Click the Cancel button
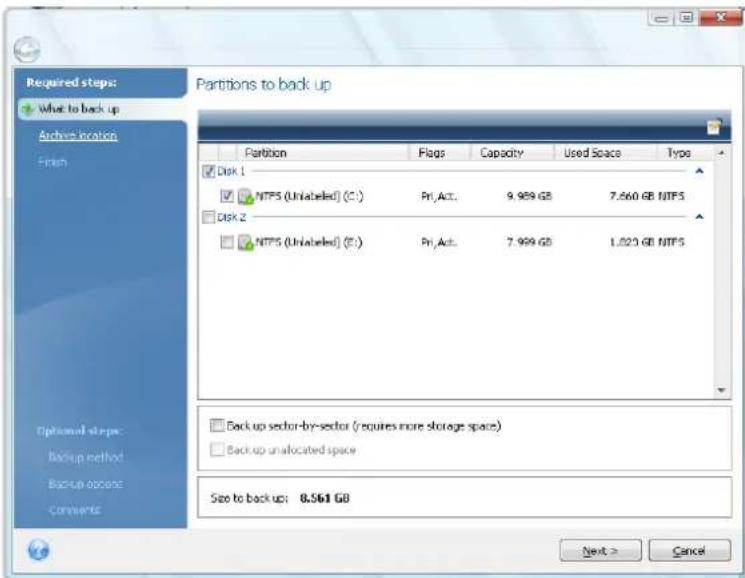Screen dimensions: 745x578 click(689, 550)
